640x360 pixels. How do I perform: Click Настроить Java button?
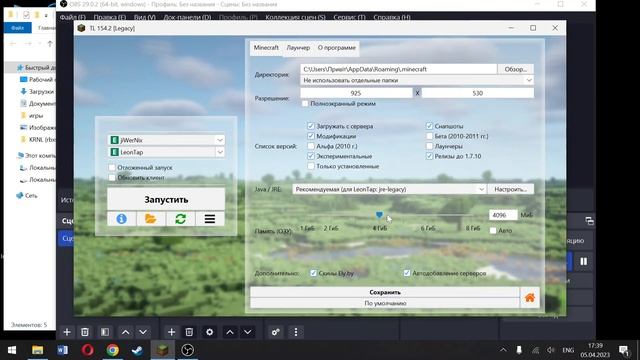click(511, 189)
